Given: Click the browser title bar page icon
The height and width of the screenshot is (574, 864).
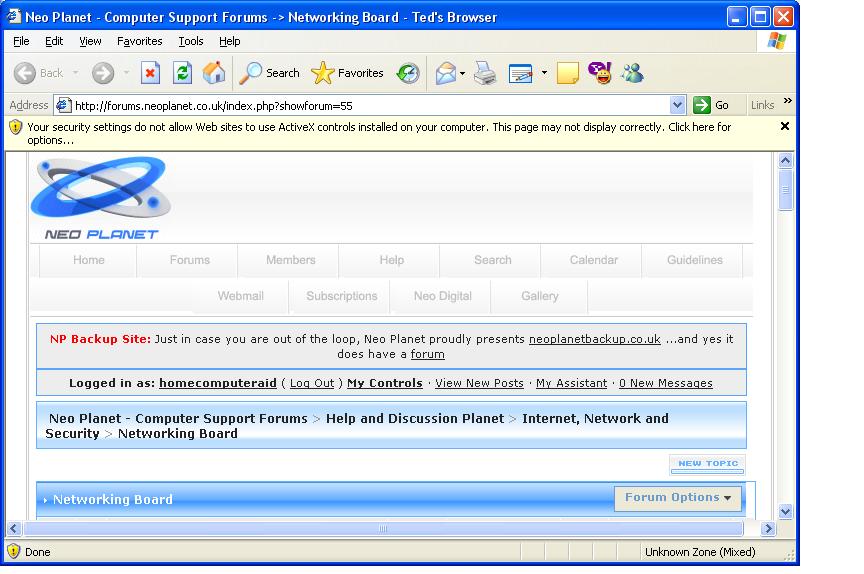Looking at the screenshot, I should [14, 17].
